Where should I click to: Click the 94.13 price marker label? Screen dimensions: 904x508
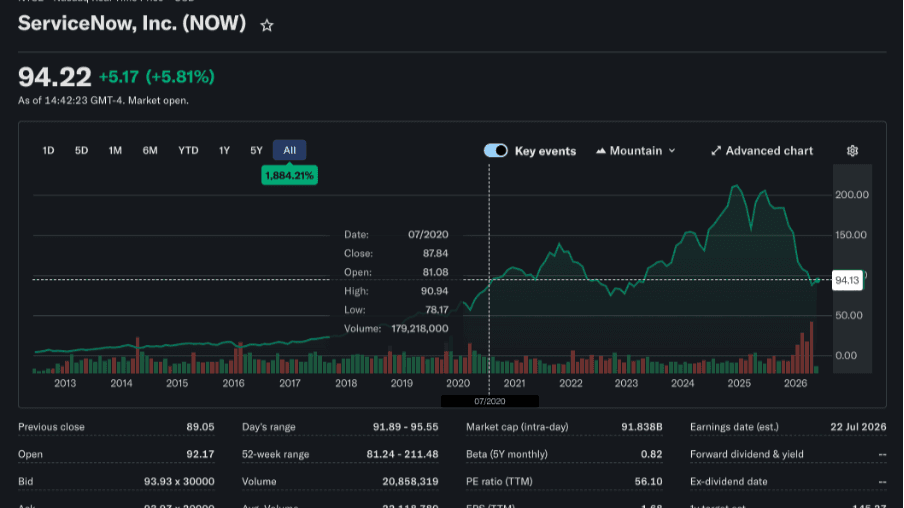click(847, 280)
